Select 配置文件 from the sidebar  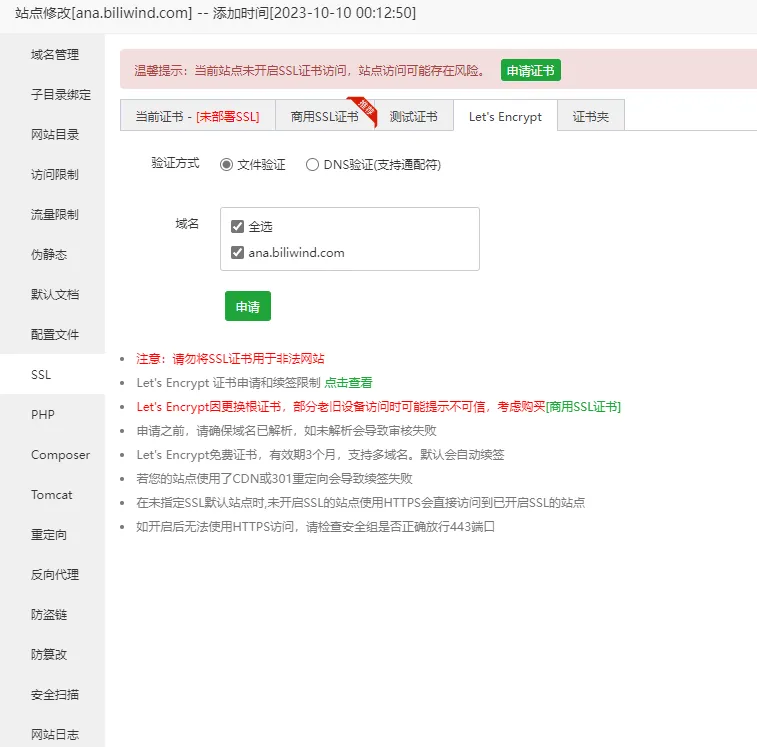[54, 335]
